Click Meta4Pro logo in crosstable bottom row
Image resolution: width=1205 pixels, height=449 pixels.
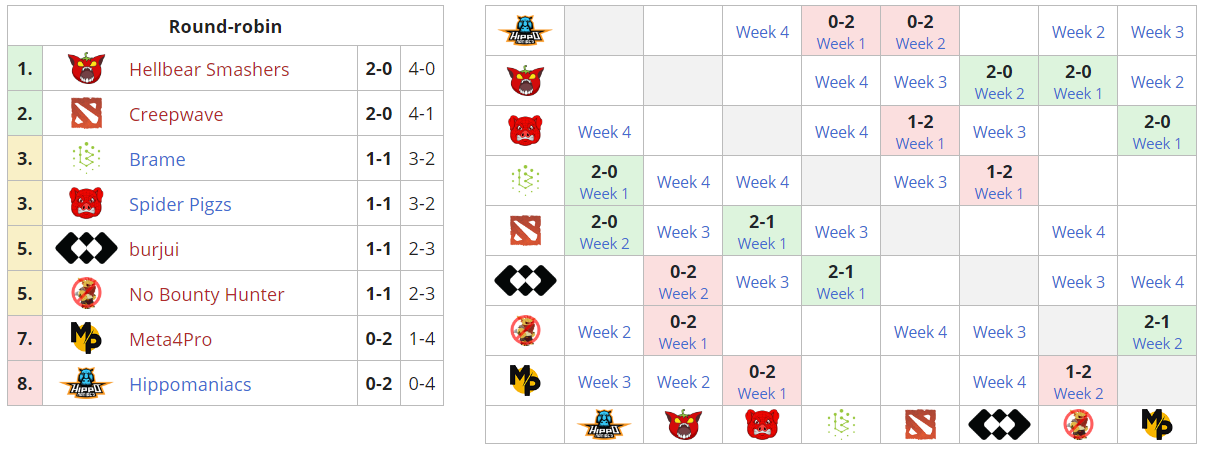point(1157,424)
